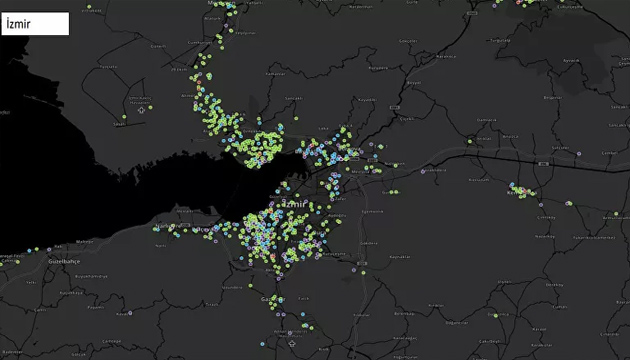Select the green dot beside Kaklıç airport
Screen dimensions: 630x360
tap(150, 107)
